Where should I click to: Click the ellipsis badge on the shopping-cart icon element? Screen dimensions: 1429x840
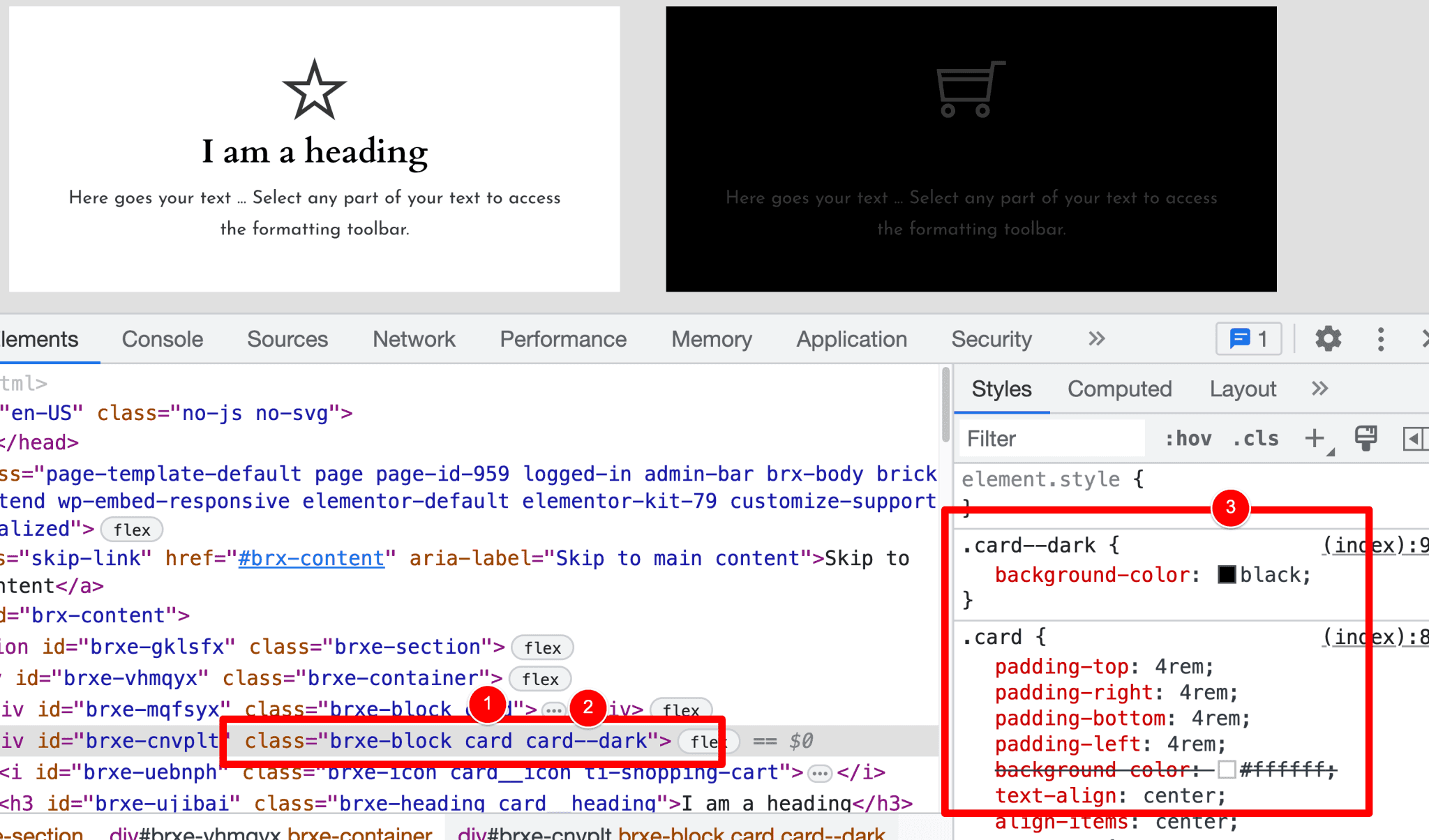coord(821,773)
